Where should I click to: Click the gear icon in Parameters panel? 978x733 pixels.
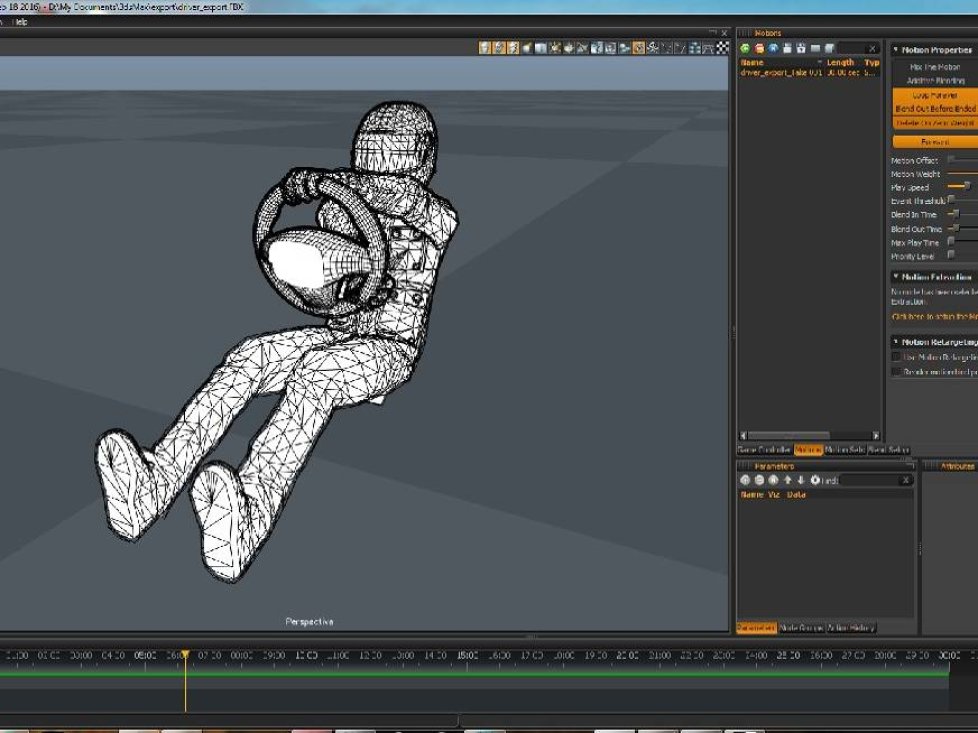(815, 480)
